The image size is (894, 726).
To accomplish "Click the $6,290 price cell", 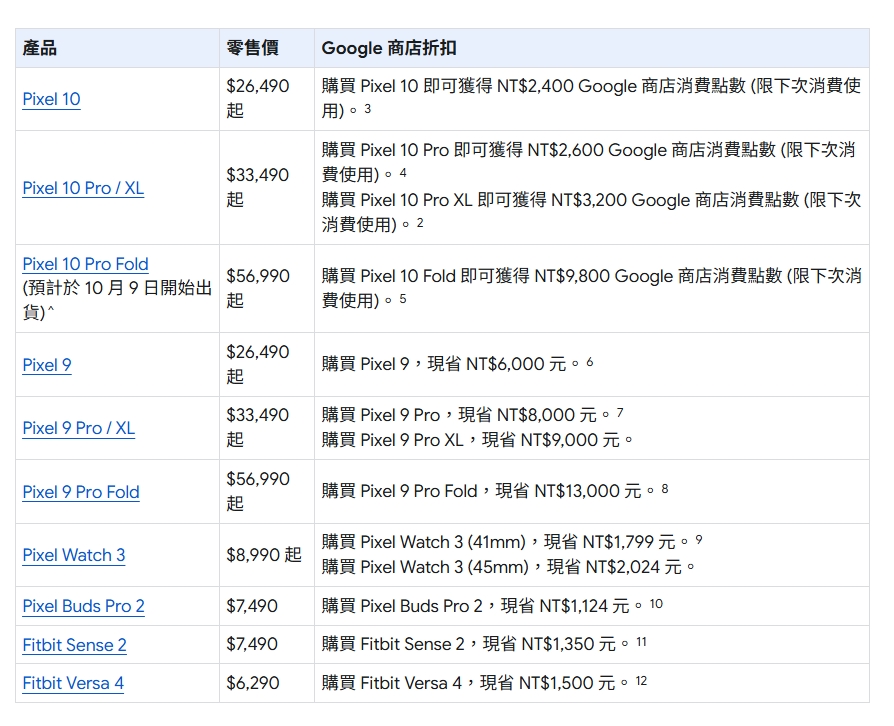I will coord(253,683).
